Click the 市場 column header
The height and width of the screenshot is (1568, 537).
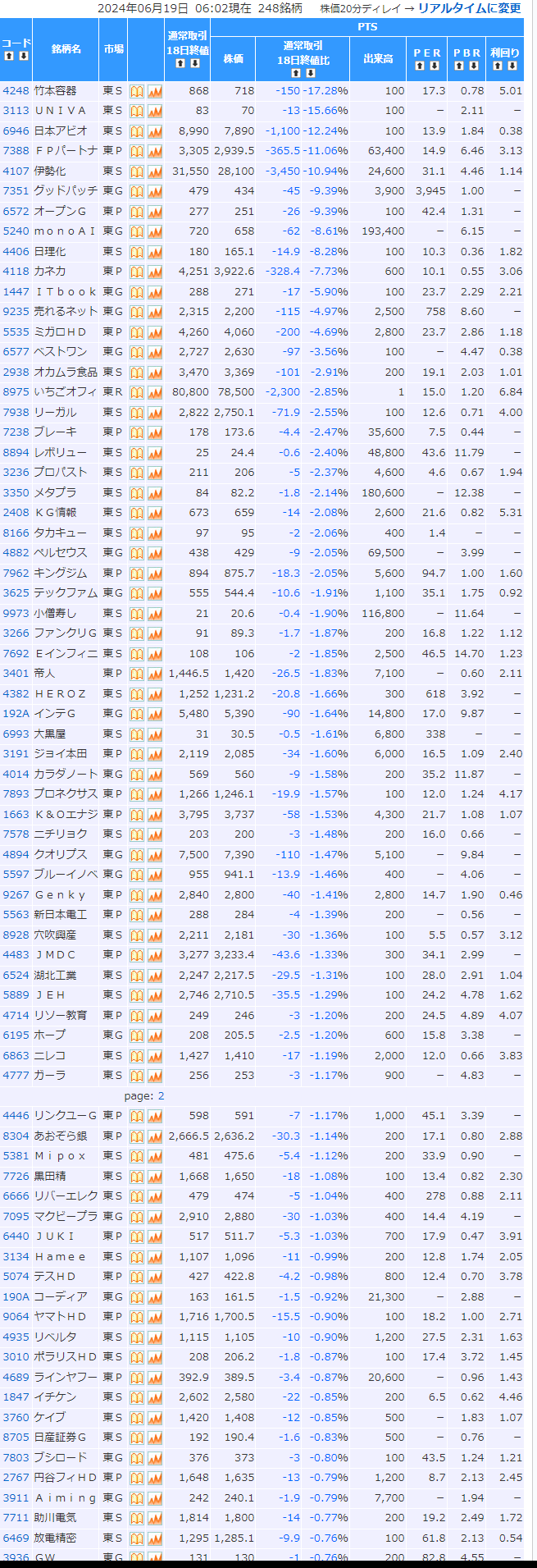point(114,49)
